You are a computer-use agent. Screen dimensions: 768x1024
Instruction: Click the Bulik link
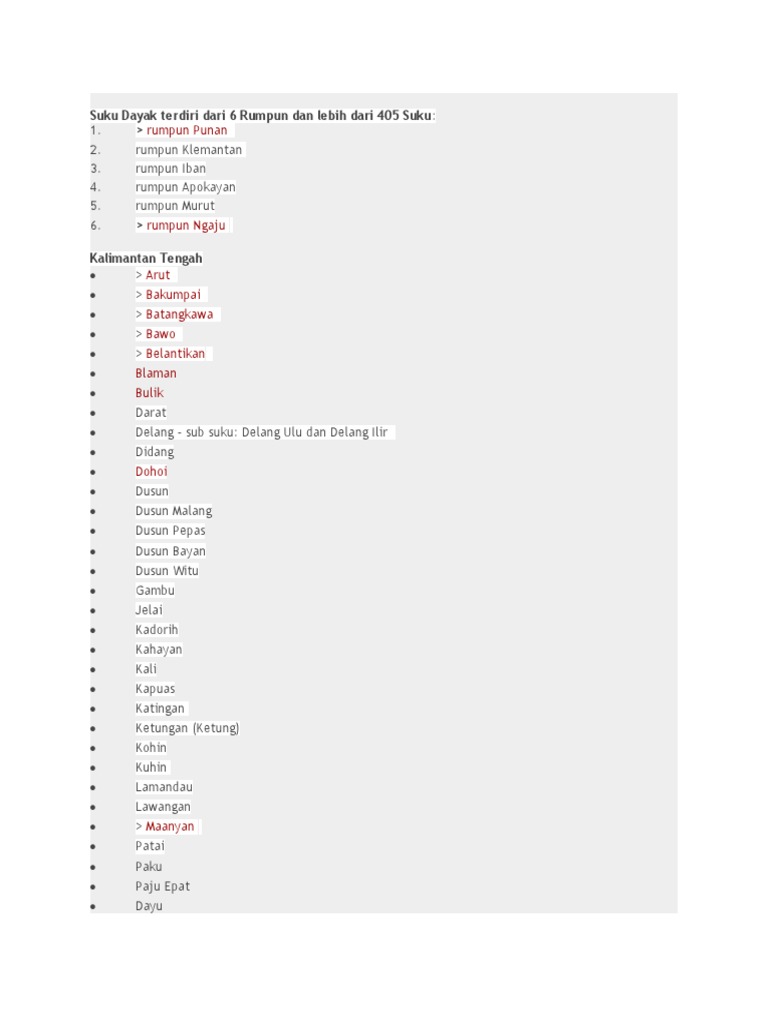[150, 393]
